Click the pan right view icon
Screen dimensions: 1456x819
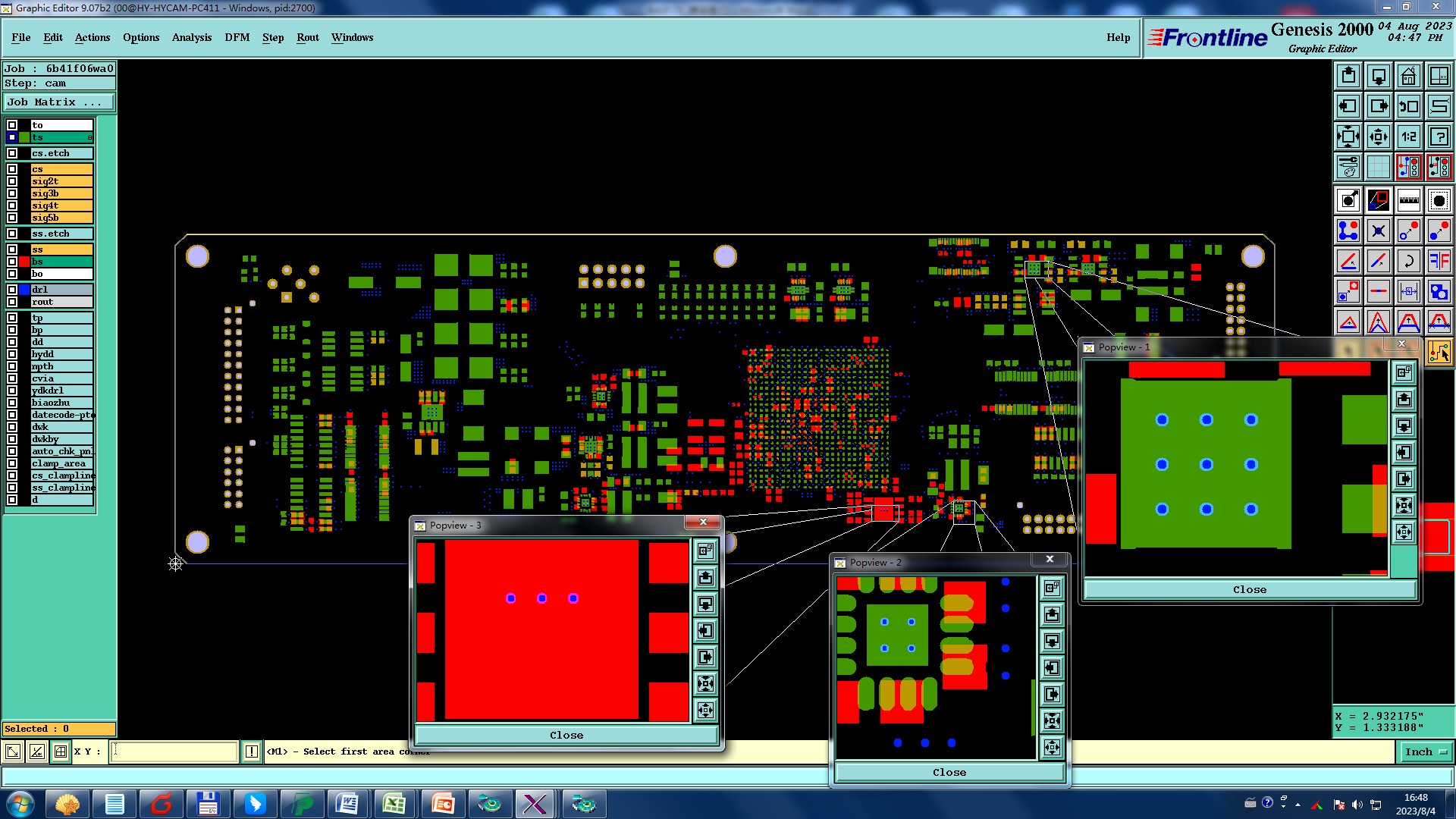pos(1379,106)
